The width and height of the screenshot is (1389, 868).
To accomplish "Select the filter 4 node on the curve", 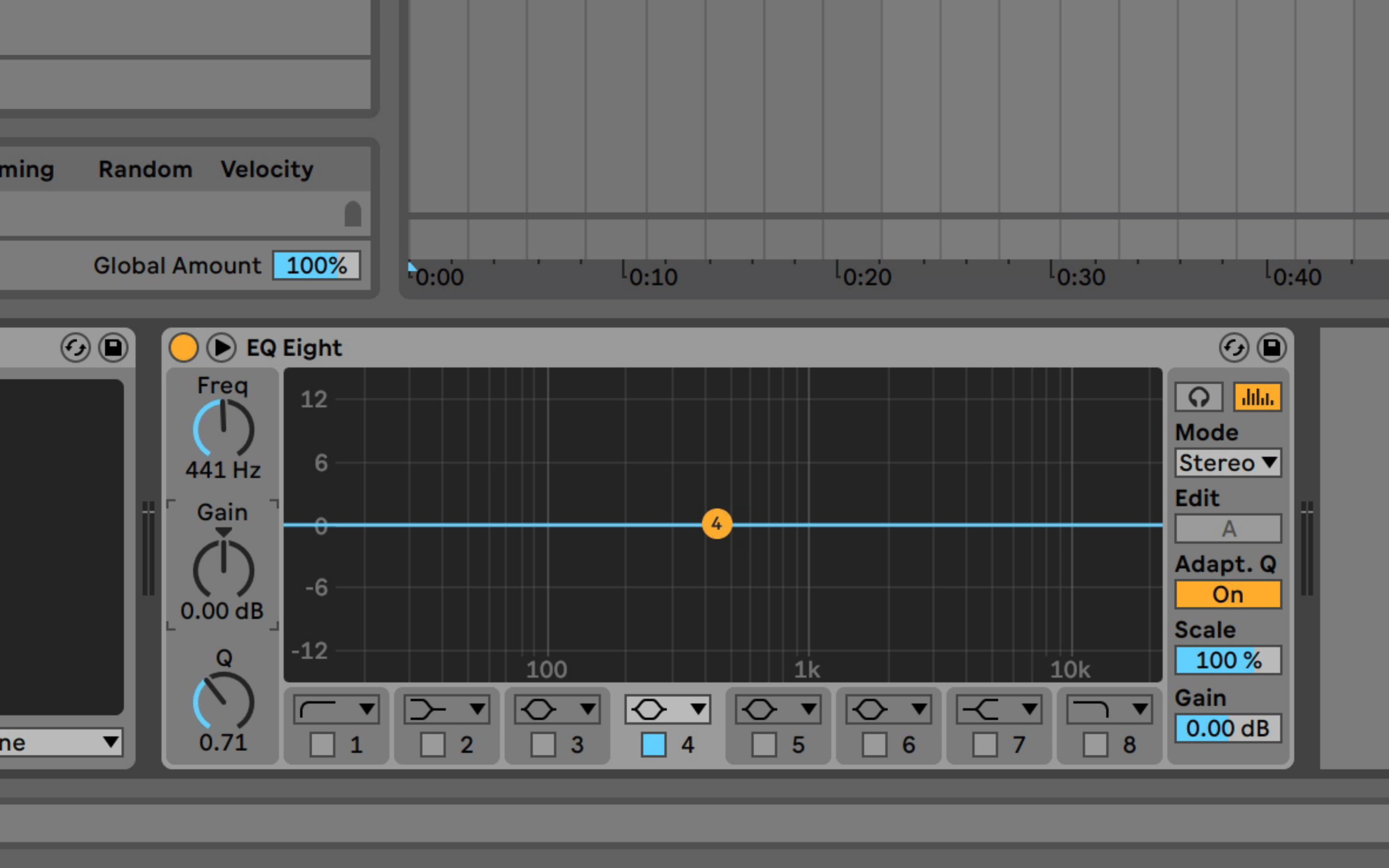I will click(x=717, y=524).
